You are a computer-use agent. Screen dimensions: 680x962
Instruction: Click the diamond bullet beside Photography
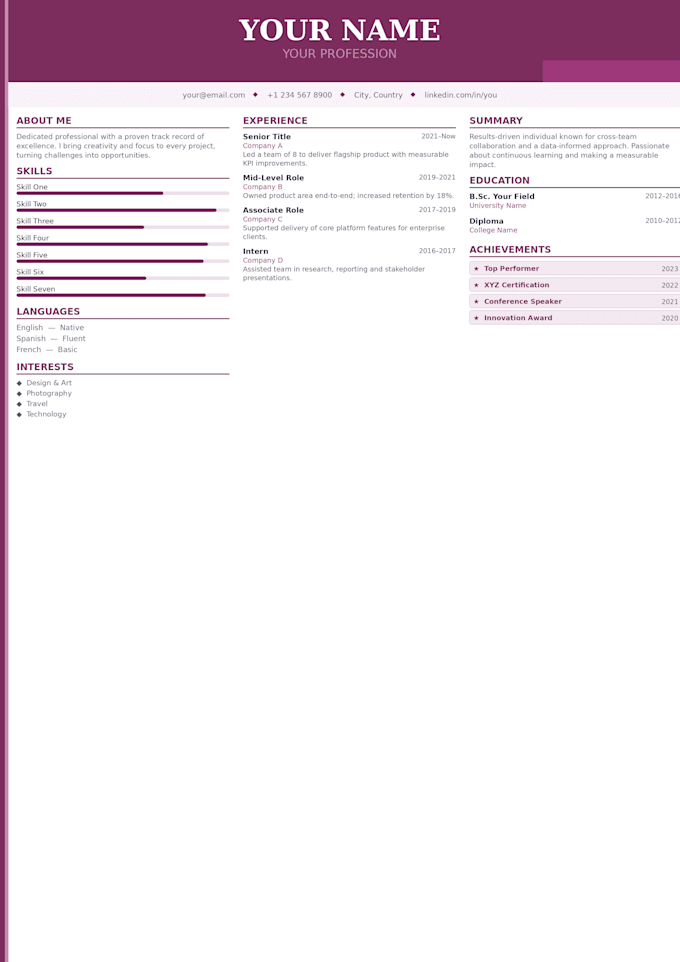[x=19, y=394]
